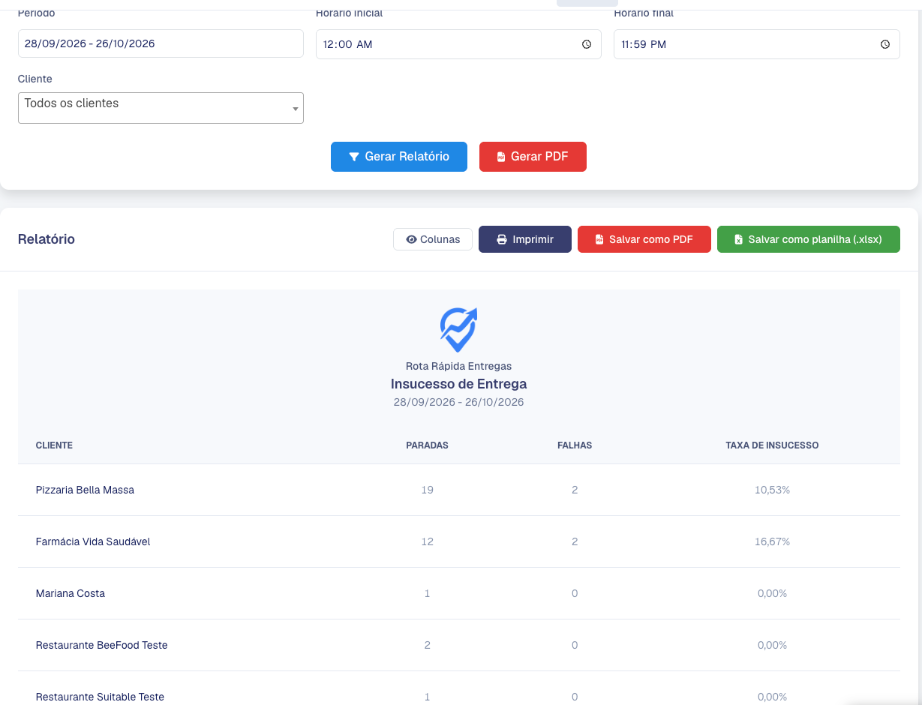Click the Rota Rápida Entregas logo

[x=459, y=330]
